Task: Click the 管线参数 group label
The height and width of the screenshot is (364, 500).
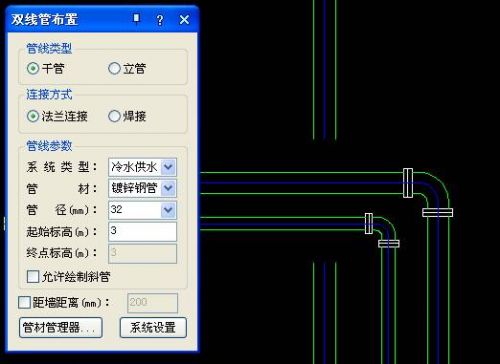Action: (49, 146)
